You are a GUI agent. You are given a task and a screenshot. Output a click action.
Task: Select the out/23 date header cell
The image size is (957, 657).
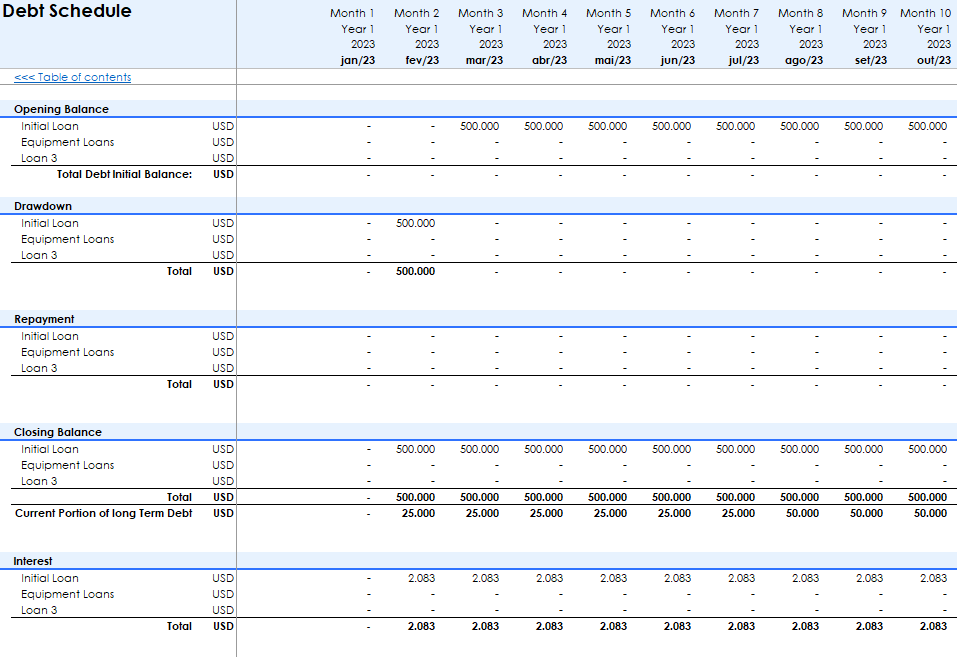pyautogui.click(x=931, y=60)
